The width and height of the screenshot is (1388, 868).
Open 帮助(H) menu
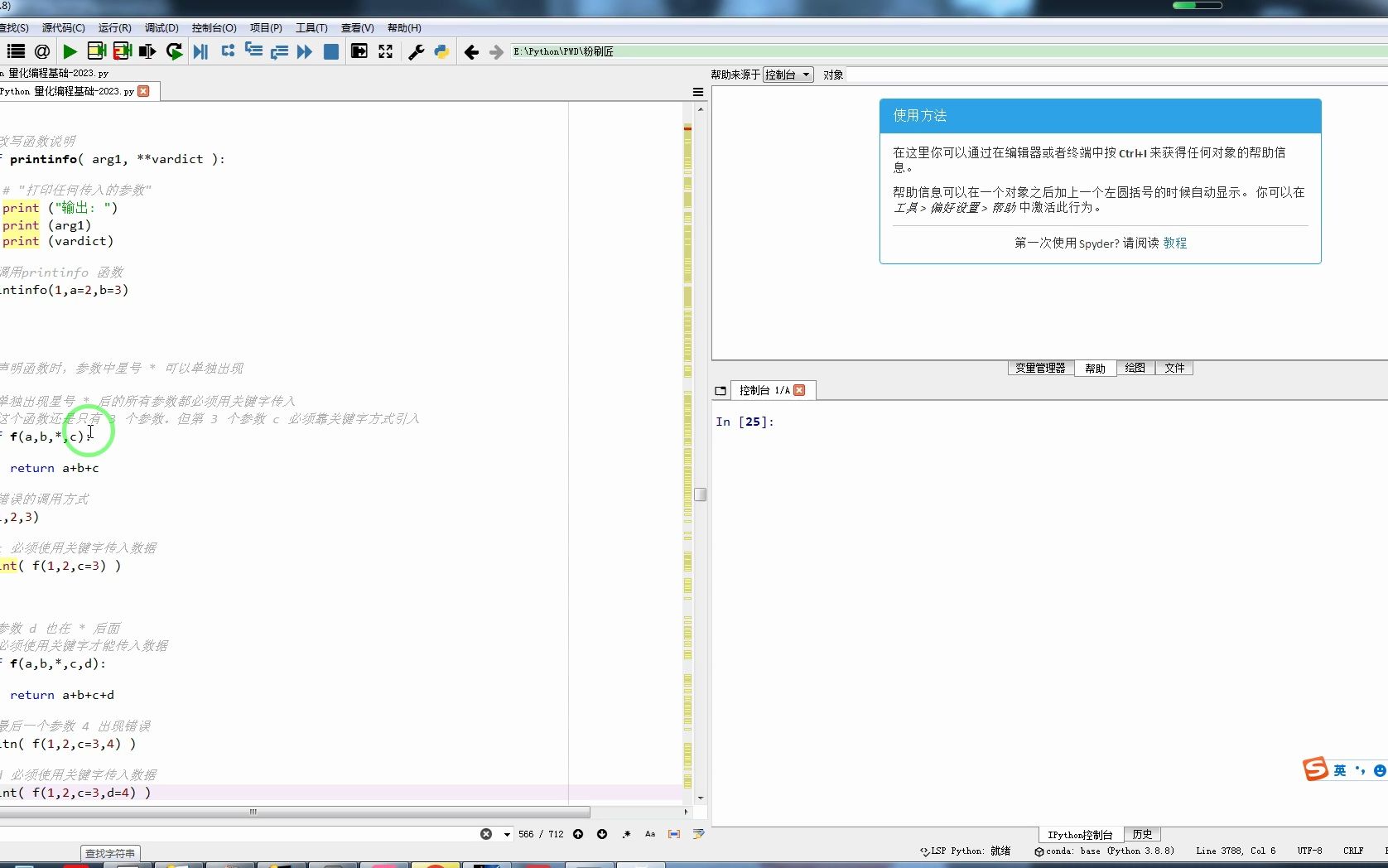(x=404, y=27)
